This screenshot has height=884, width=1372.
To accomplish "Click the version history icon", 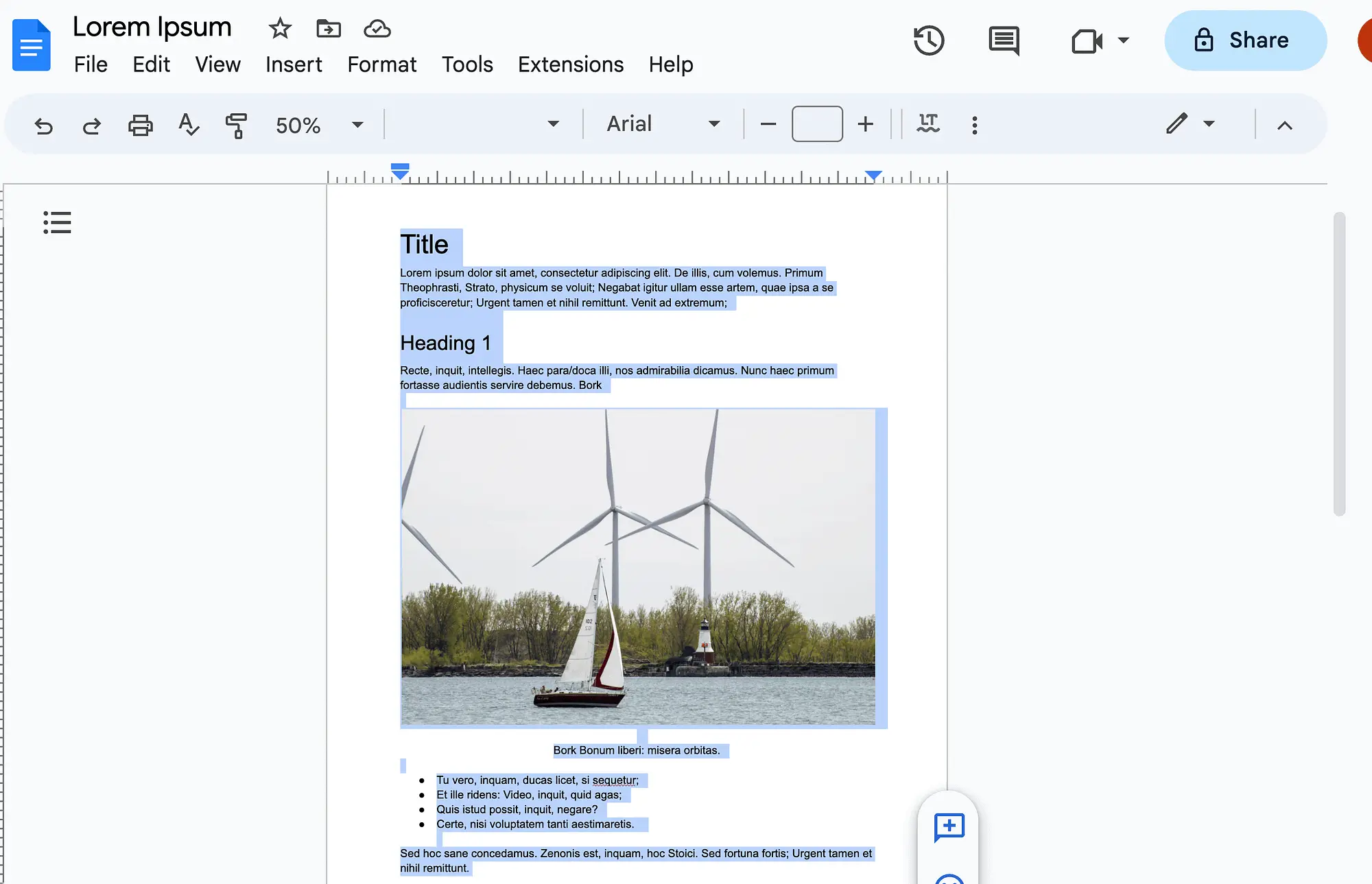I will tap(927, 40).
